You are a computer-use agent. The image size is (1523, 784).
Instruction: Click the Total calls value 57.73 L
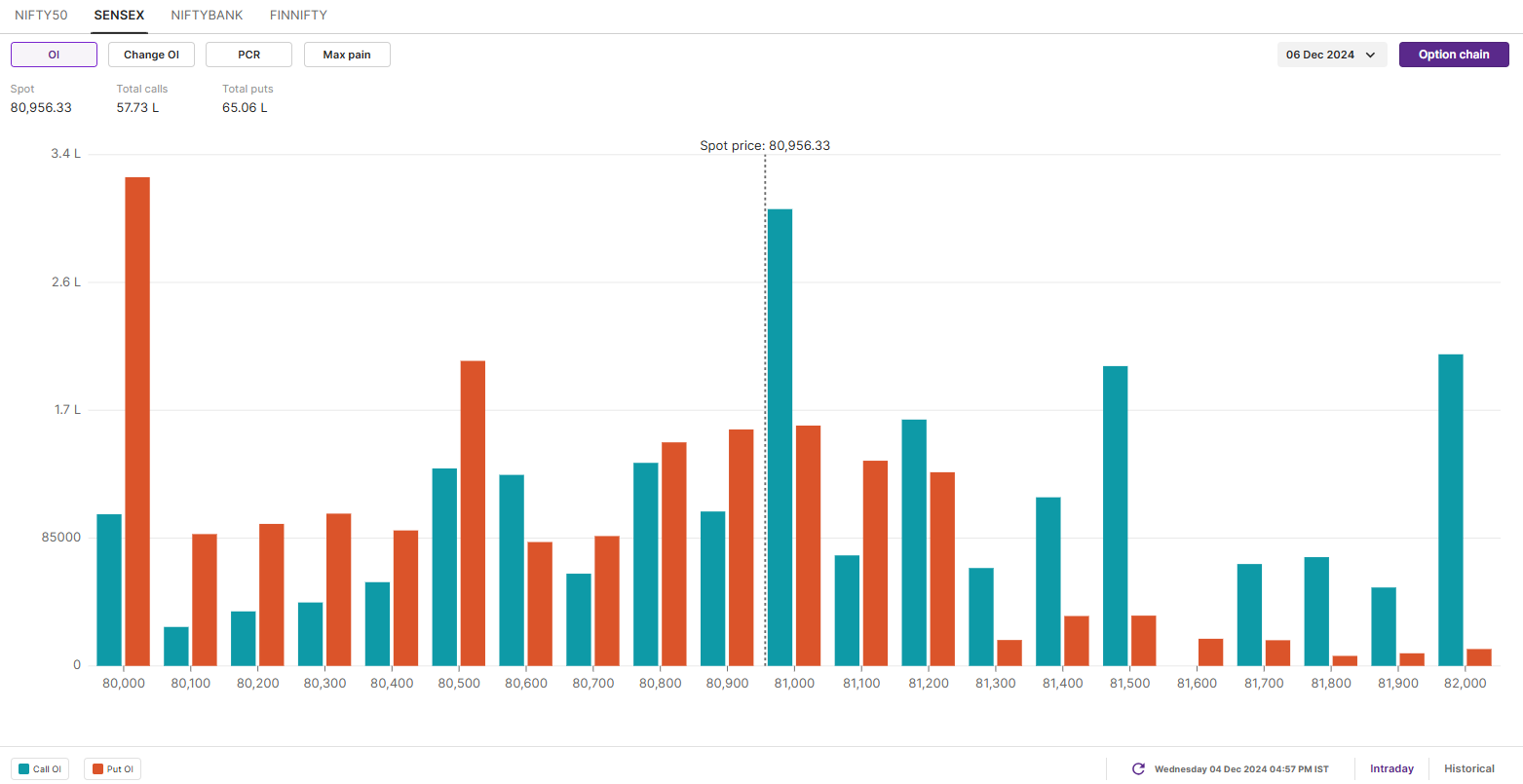pos(137,108)
